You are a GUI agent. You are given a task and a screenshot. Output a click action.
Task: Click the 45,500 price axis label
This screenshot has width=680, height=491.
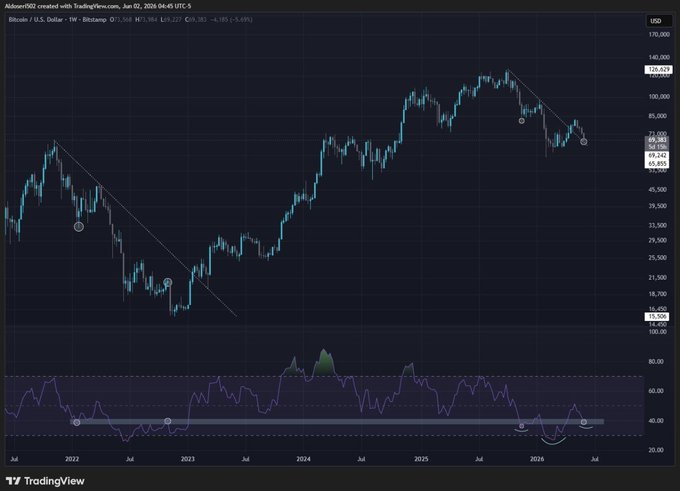(x=658, y=190)
